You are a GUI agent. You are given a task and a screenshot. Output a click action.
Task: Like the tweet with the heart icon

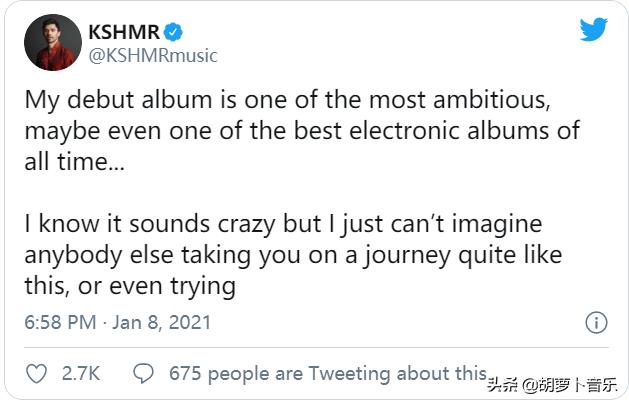click(36, 374)
